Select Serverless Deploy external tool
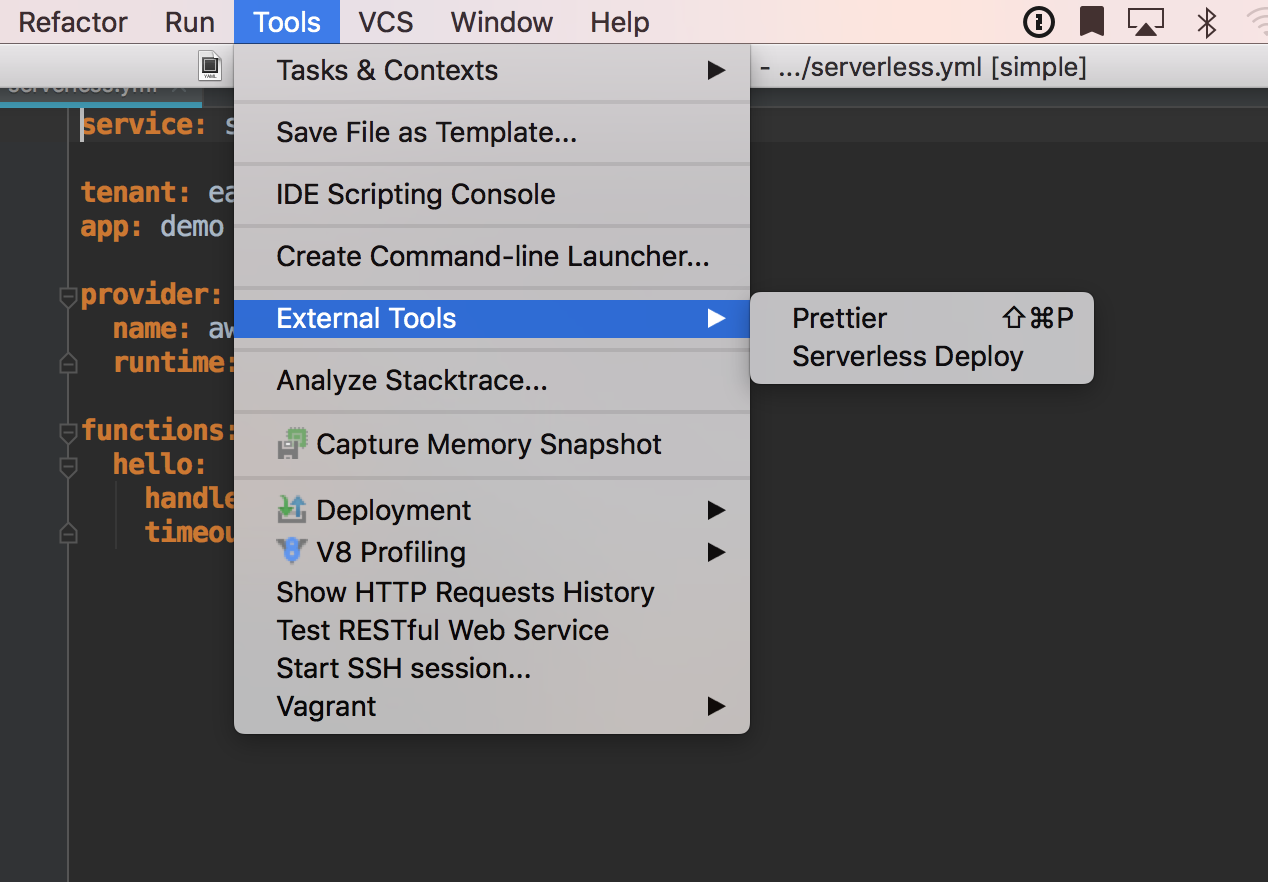 (x=907, y=357)
